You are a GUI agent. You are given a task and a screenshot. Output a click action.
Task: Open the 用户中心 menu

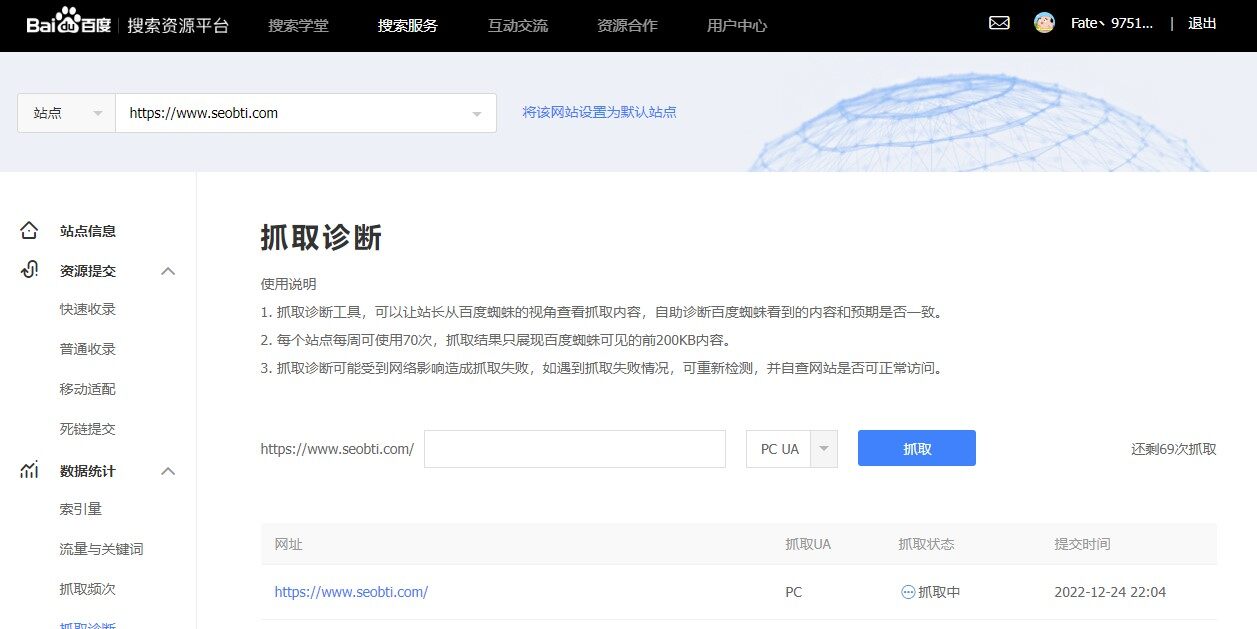(735, 25)
